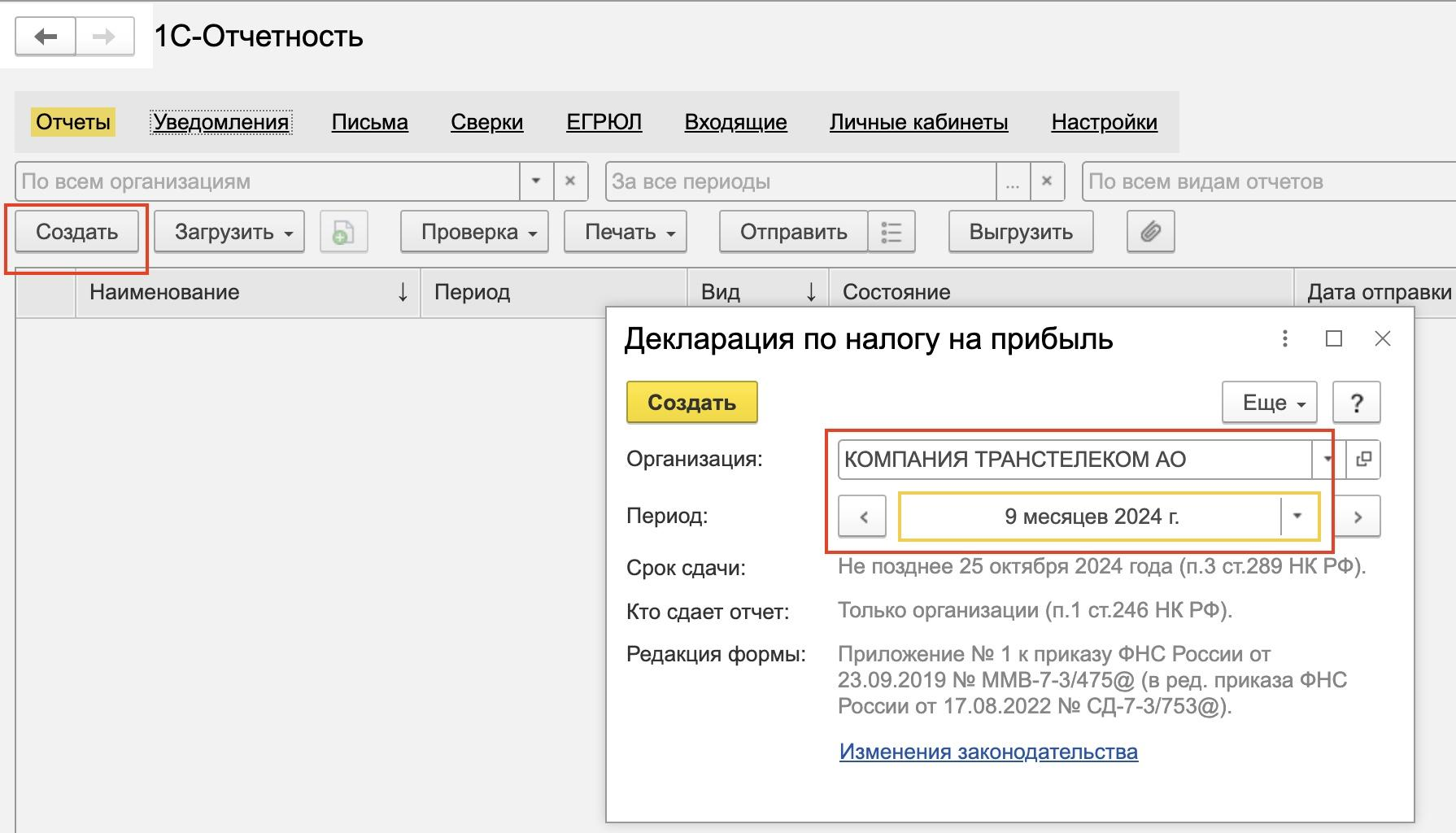
Task: Click the Отправить button
Action: (x=794, y=232)
